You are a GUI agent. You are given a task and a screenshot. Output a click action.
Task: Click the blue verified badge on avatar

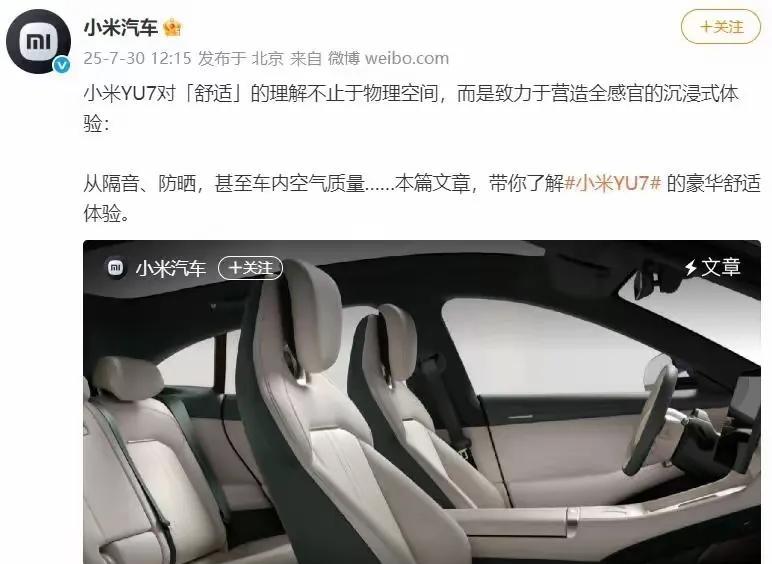coord(62,65)
